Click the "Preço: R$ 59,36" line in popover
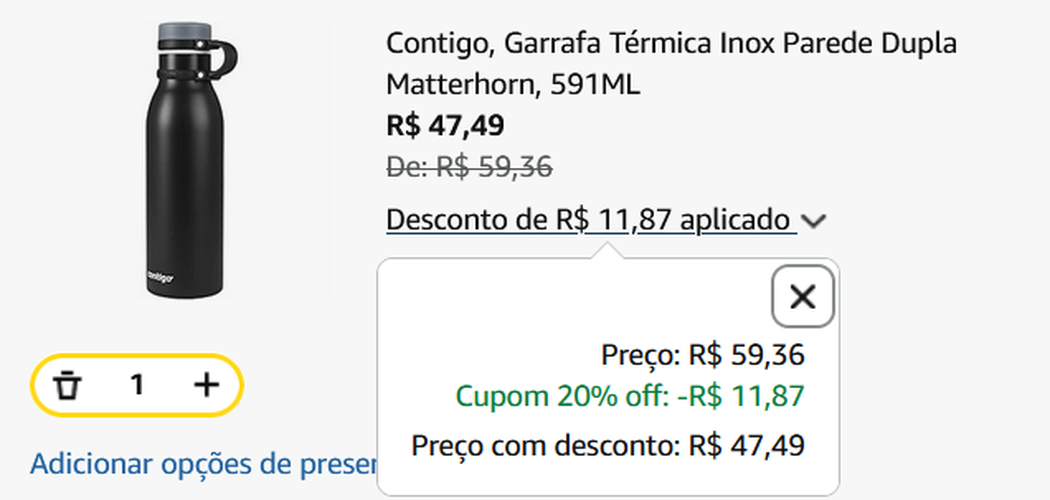Image resolution: width=1050 pixels, height=500 pixels. [703, 355]
